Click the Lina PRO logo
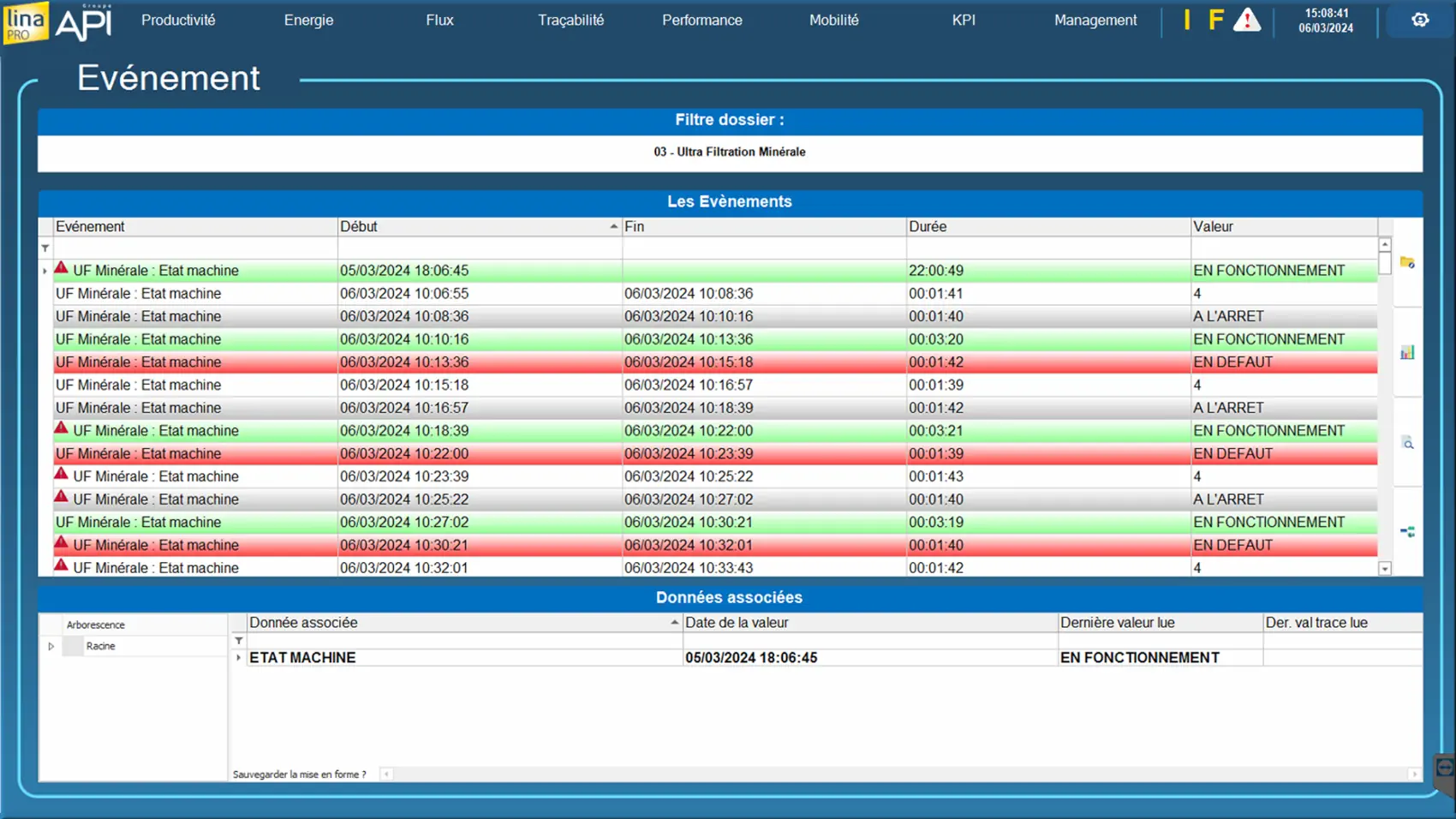The width and height of the screenshot is (1456, 819). (x=25, y=21)
